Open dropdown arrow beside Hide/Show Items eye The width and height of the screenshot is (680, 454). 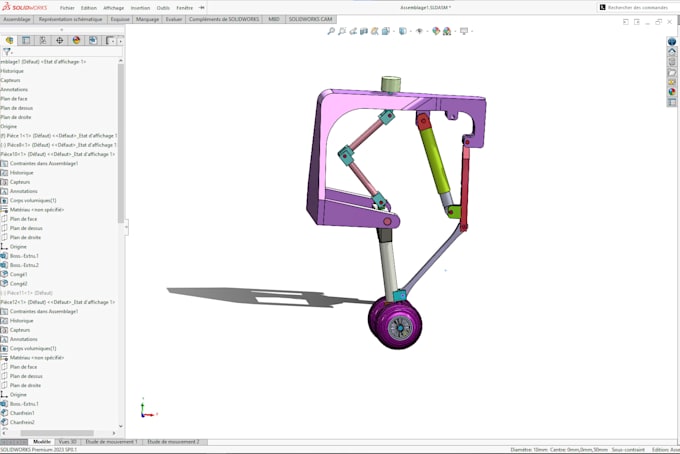click(x=427, y=31)
